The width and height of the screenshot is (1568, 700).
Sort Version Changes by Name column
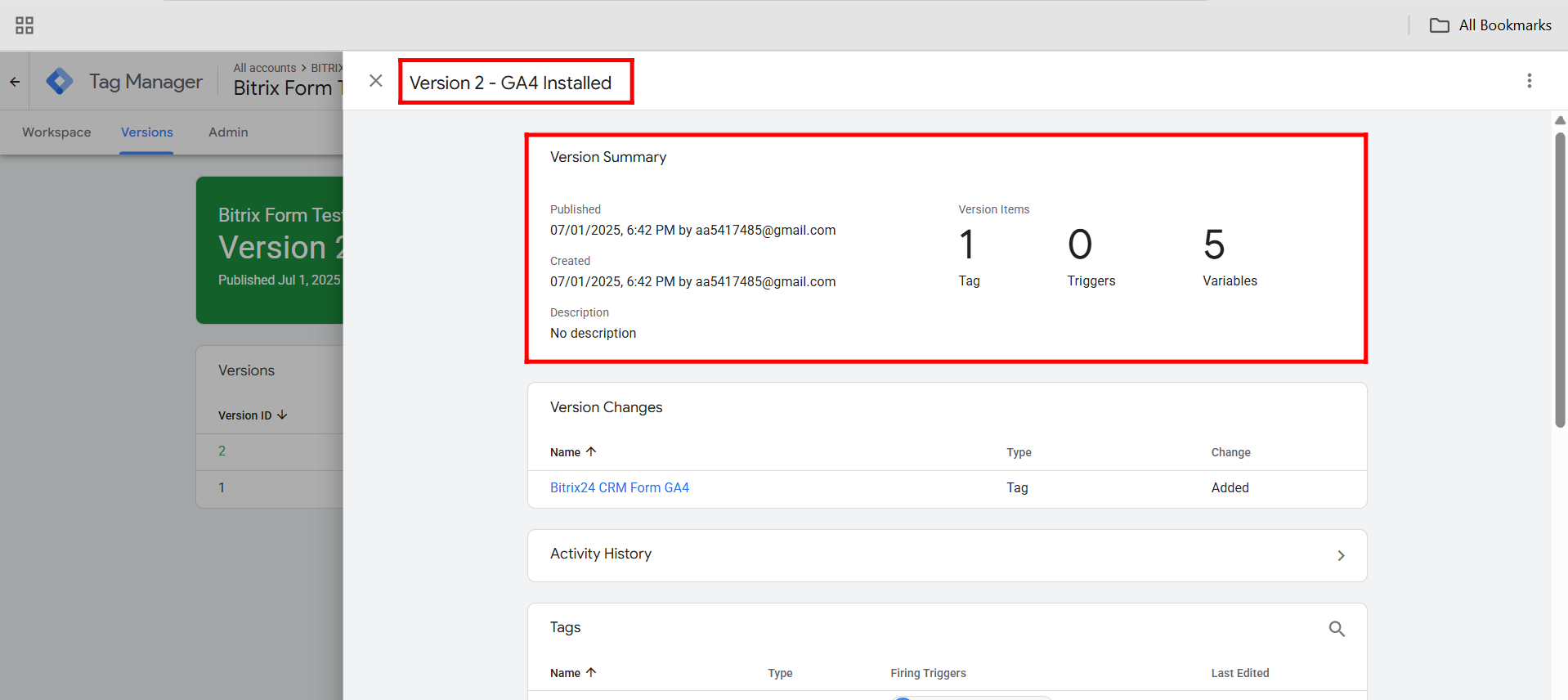573,452
